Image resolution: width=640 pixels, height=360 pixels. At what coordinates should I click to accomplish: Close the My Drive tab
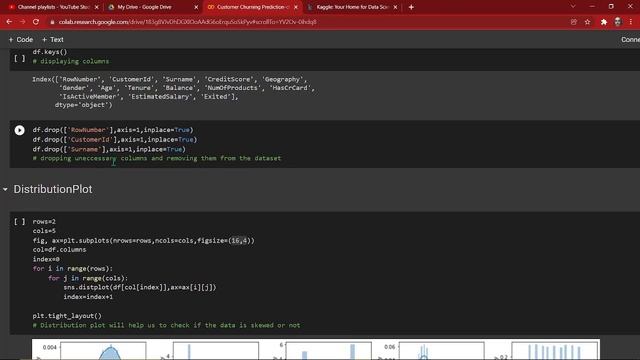tap(196, 7)
